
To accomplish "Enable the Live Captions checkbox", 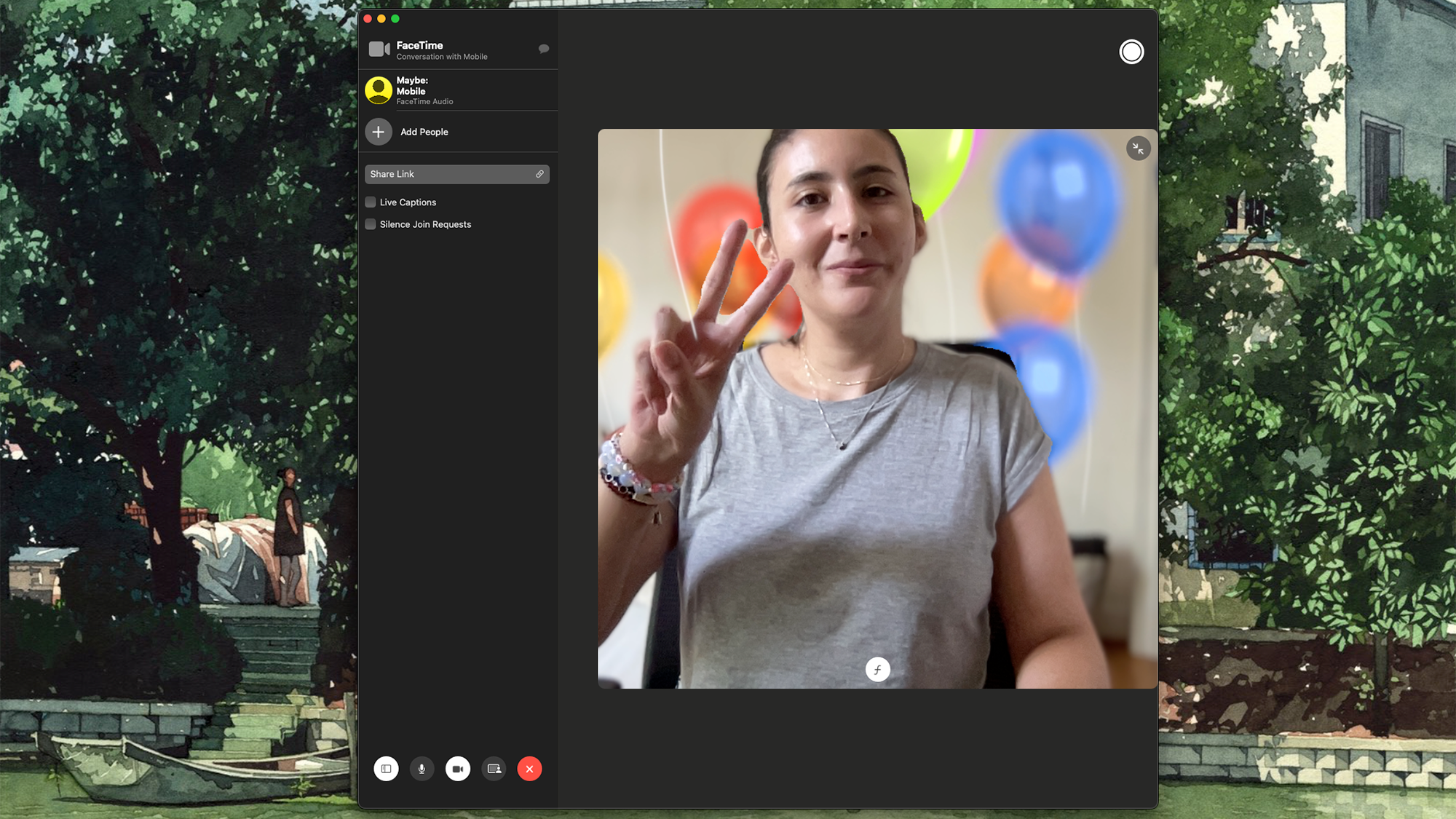I will coord(371,202).
